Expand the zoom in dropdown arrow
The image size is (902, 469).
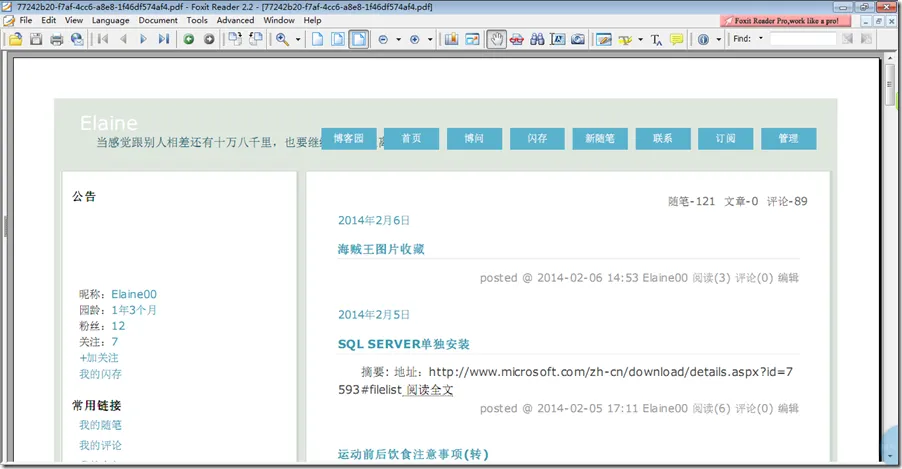pyautogui.click(x=430, y=39)
